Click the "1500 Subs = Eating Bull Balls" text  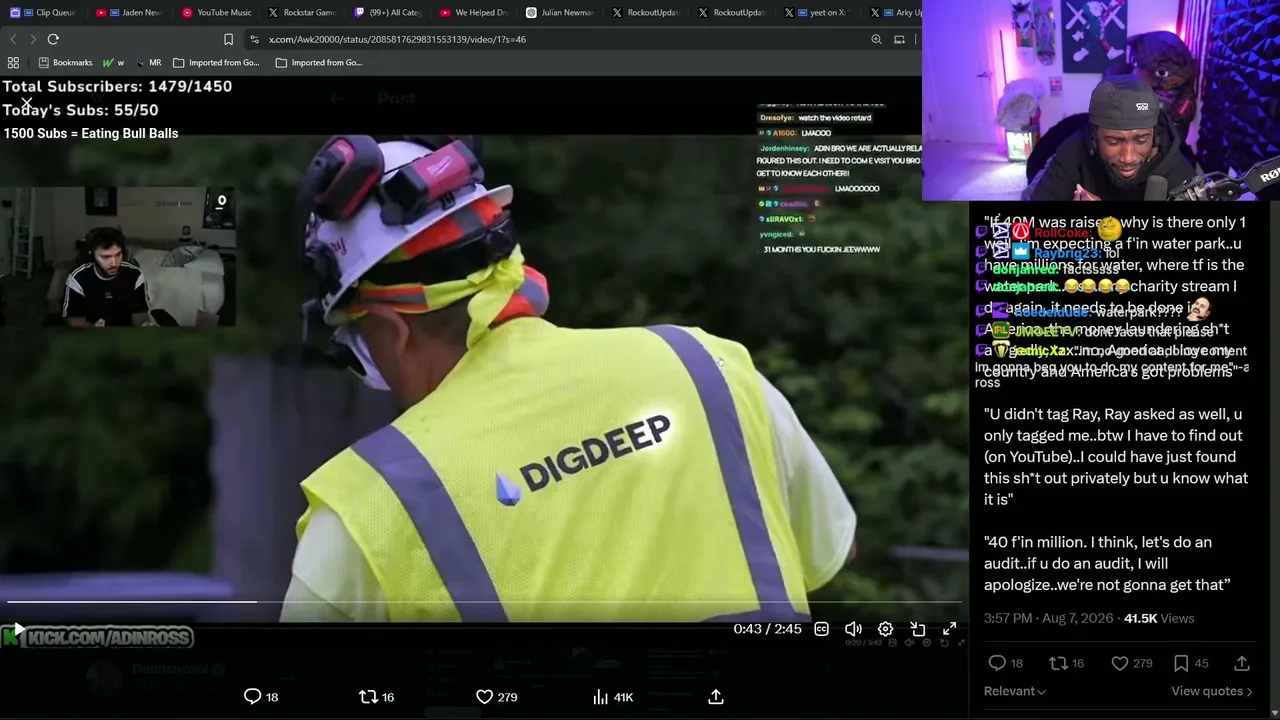[90, 133]
